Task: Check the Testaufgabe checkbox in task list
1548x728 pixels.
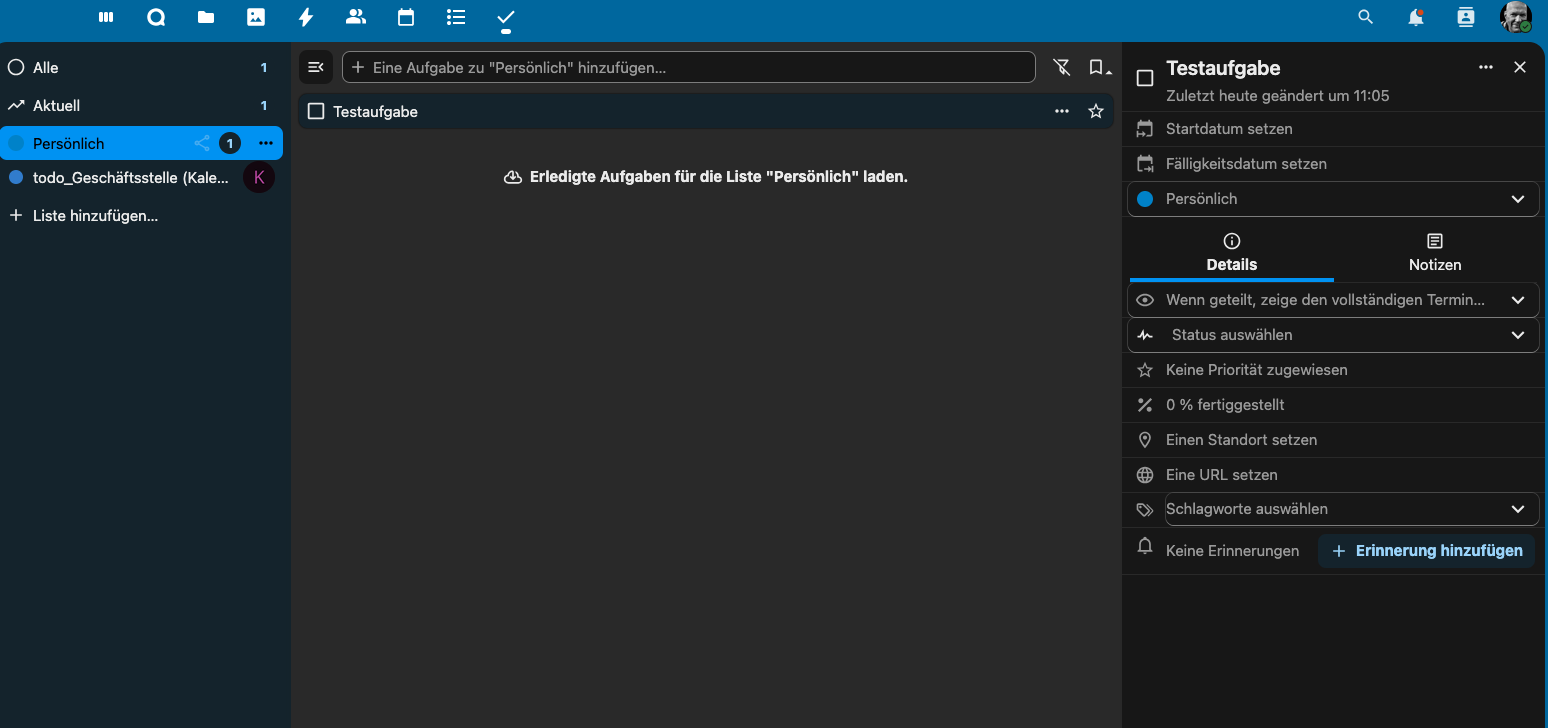Action: (x=316, y=111)
